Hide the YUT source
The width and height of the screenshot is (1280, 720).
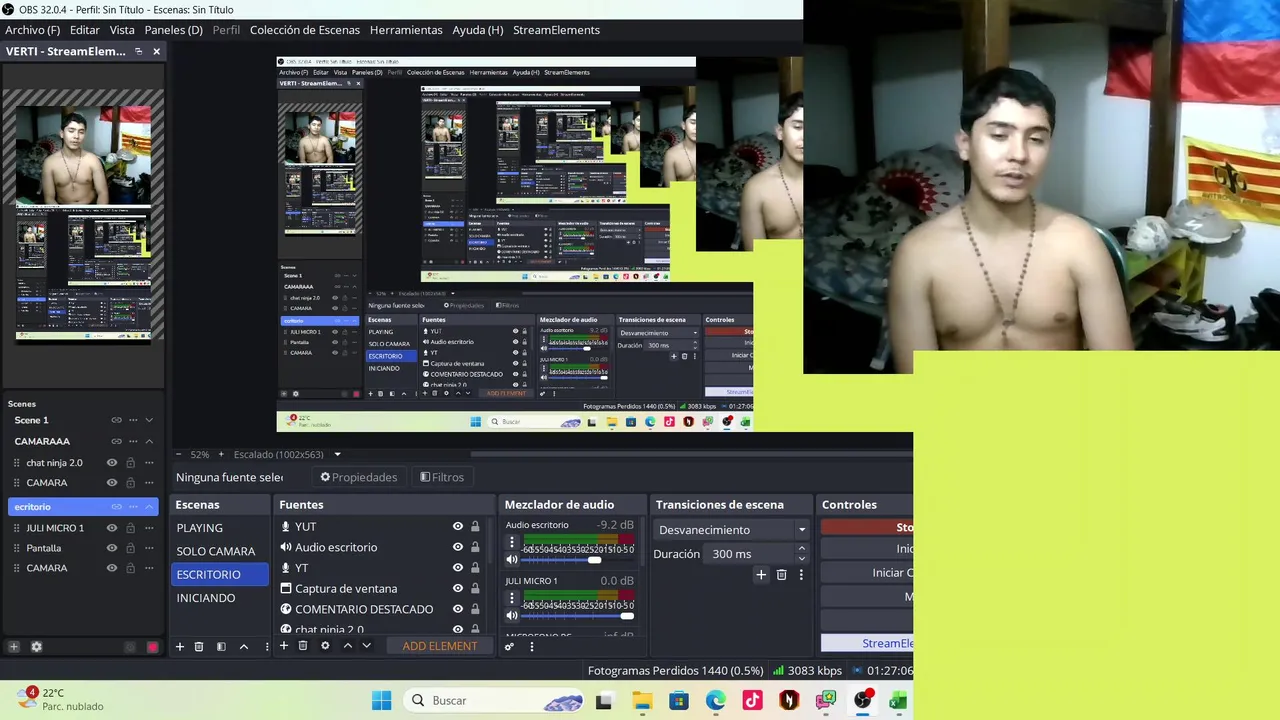pos(458,527)
